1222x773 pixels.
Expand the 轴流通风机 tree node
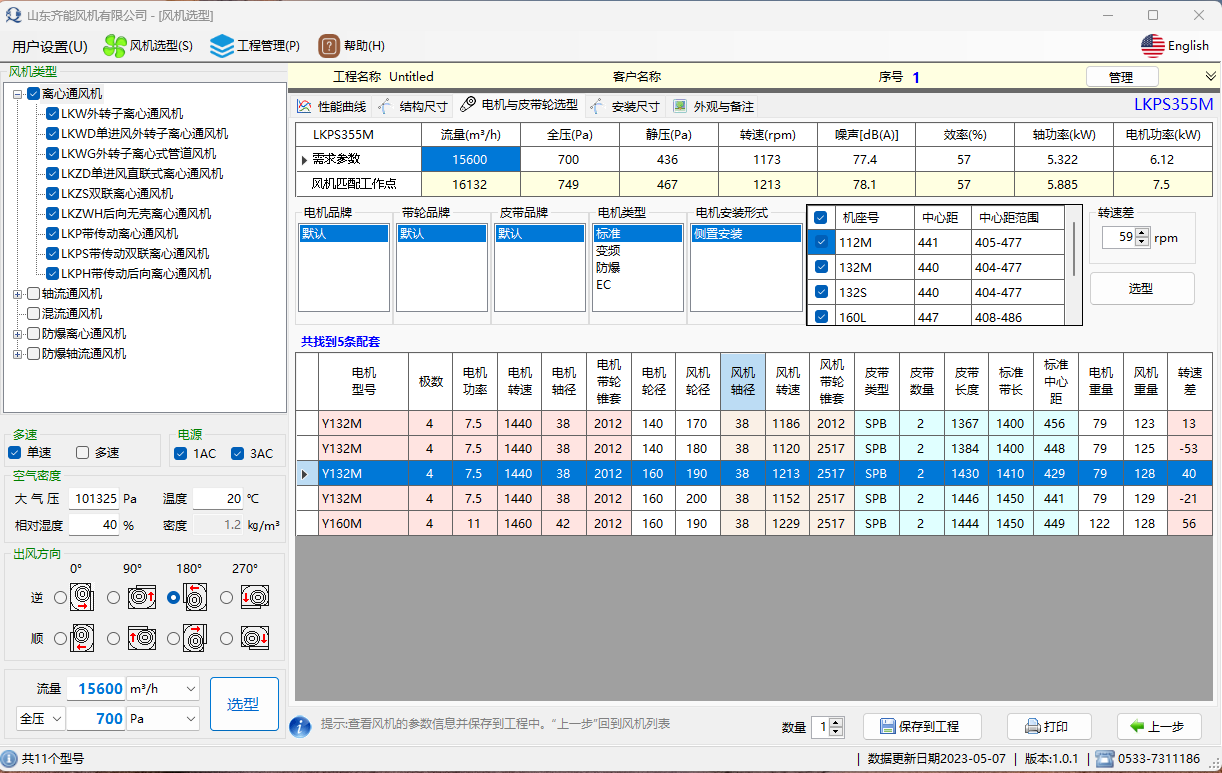point(18,294)
